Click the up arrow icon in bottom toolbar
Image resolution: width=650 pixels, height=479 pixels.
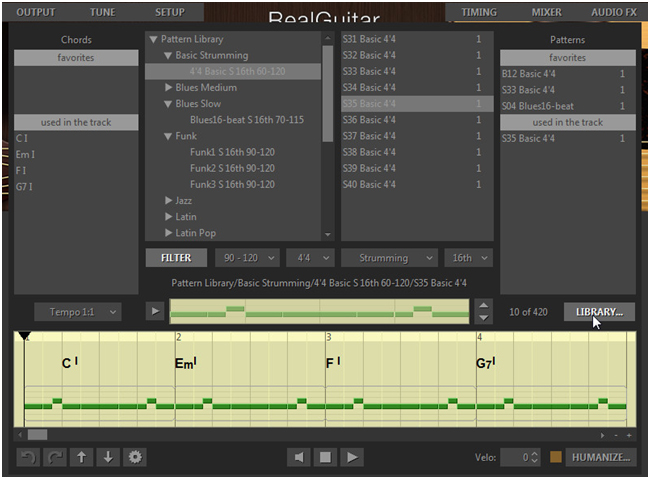tap(82, 457)
